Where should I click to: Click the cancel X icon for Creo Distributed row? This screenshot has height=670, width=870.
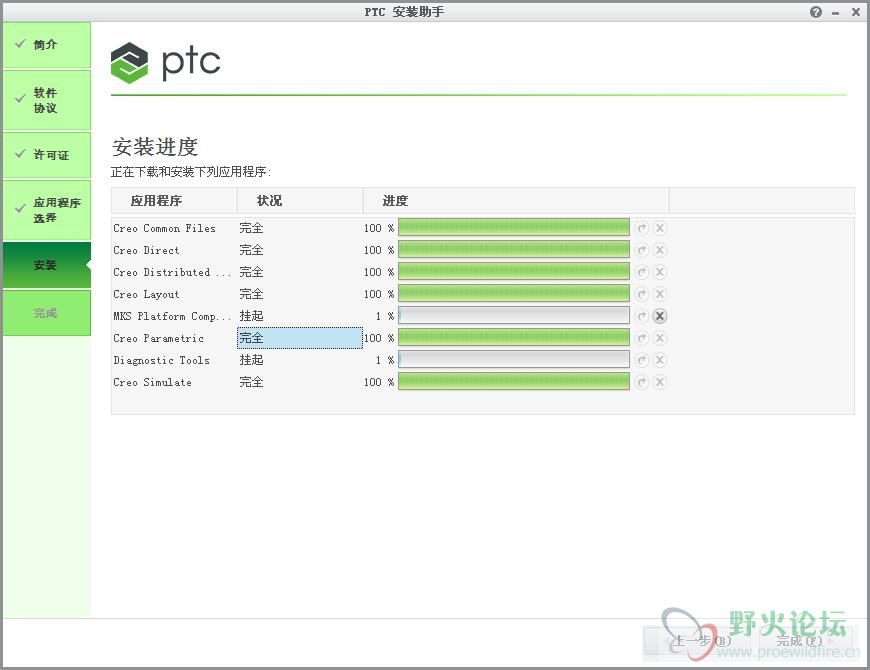click(x=660, y=272)
